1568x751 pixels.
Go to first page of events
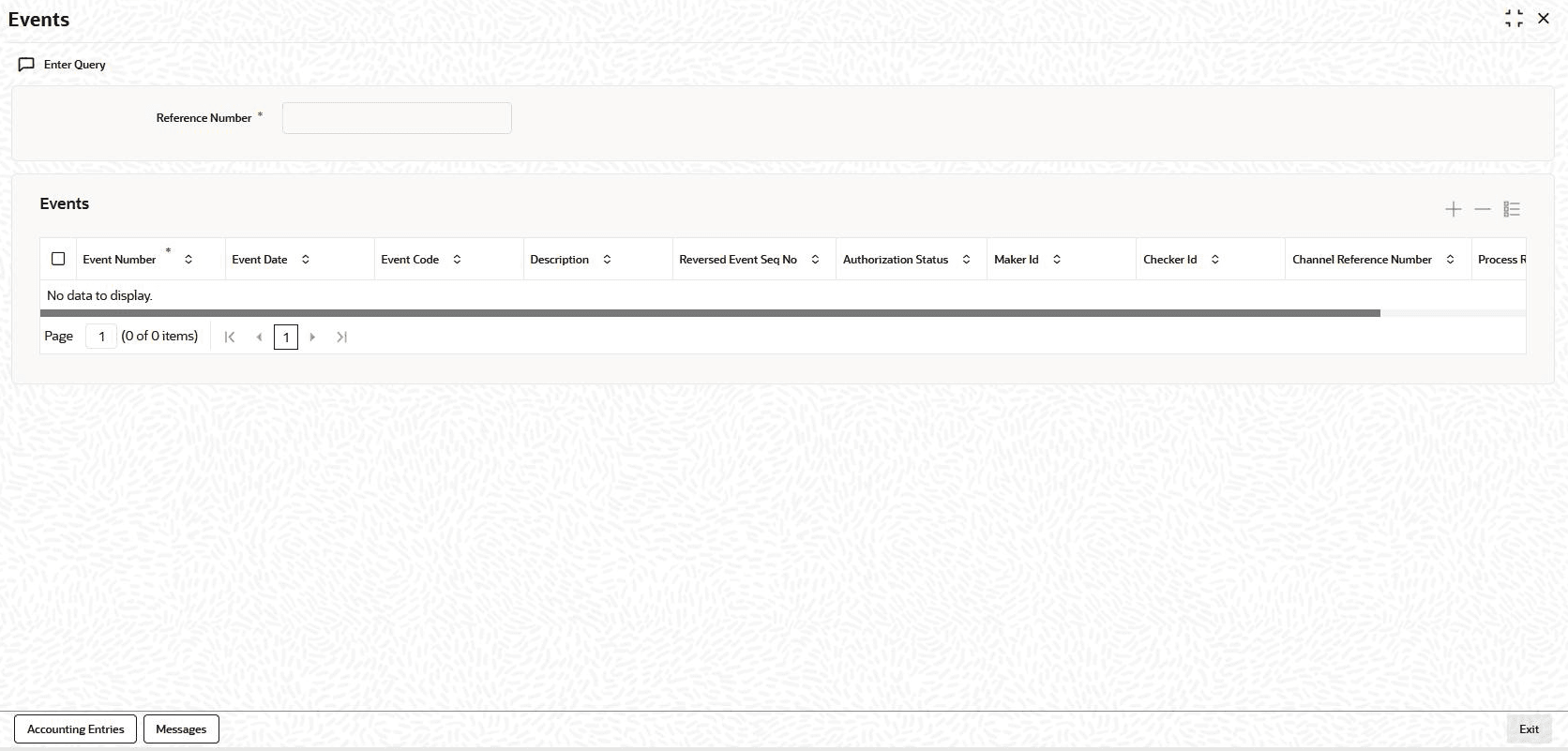tap(230, 337)
